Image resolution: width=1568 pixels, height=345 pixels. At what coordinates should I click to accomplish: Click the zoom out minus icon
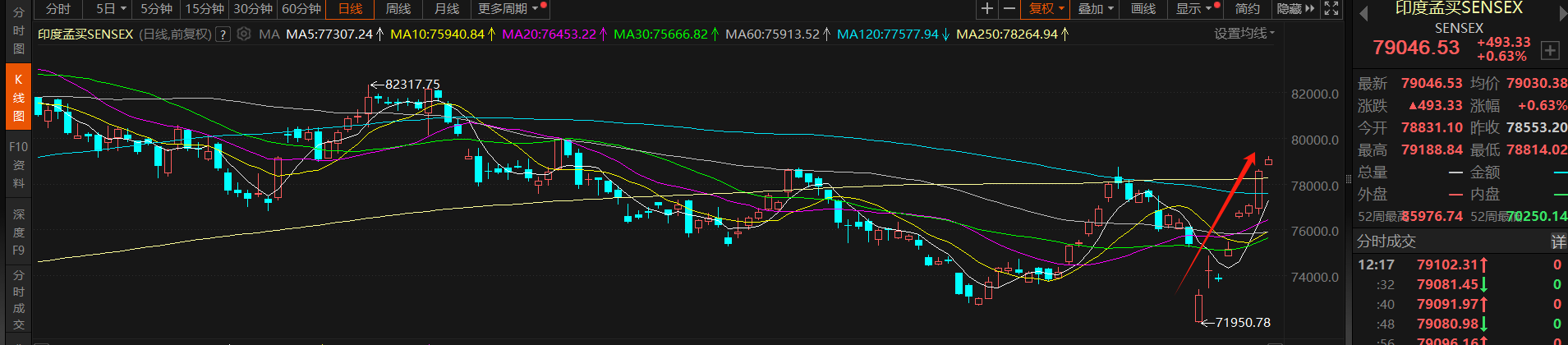pyautogui.click(x=1009, y=9)
